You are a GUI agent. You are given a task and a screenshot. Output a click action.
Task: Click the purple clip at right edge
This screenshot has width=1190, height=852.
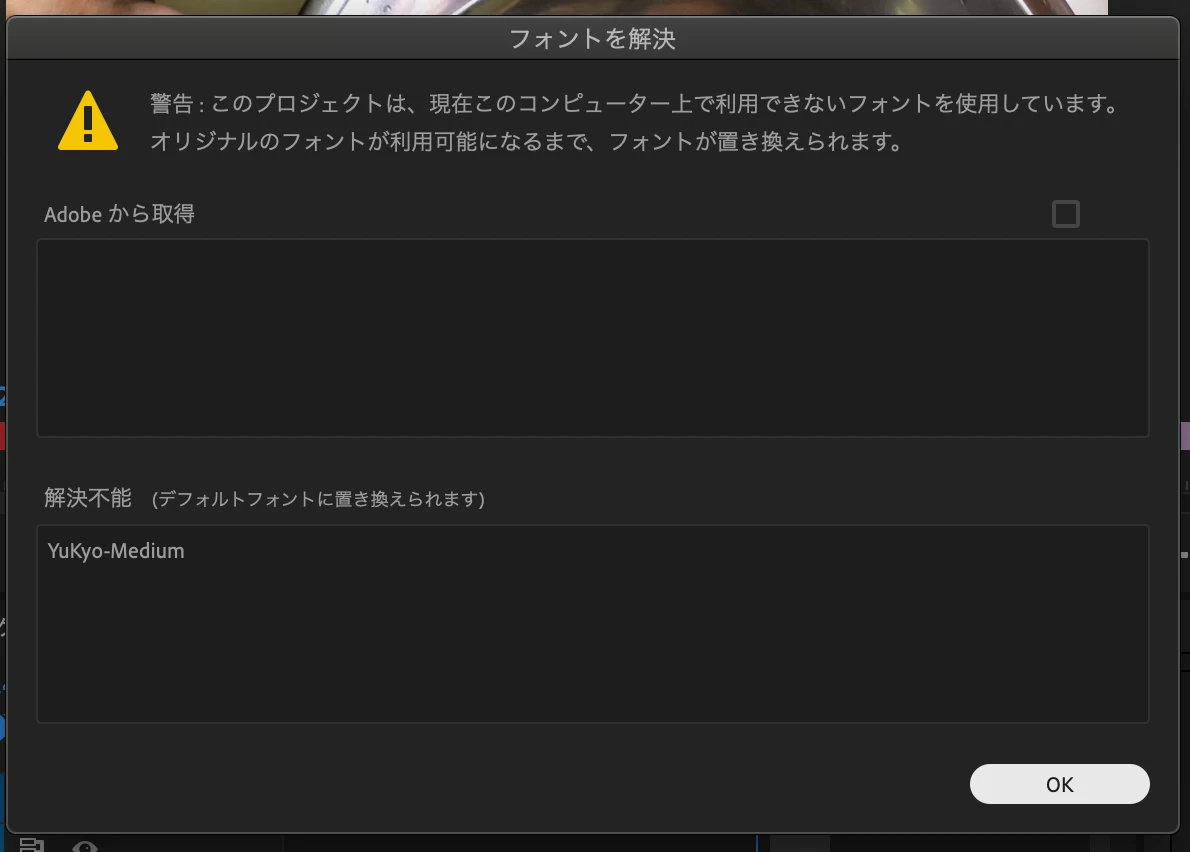pos(1185,436)
